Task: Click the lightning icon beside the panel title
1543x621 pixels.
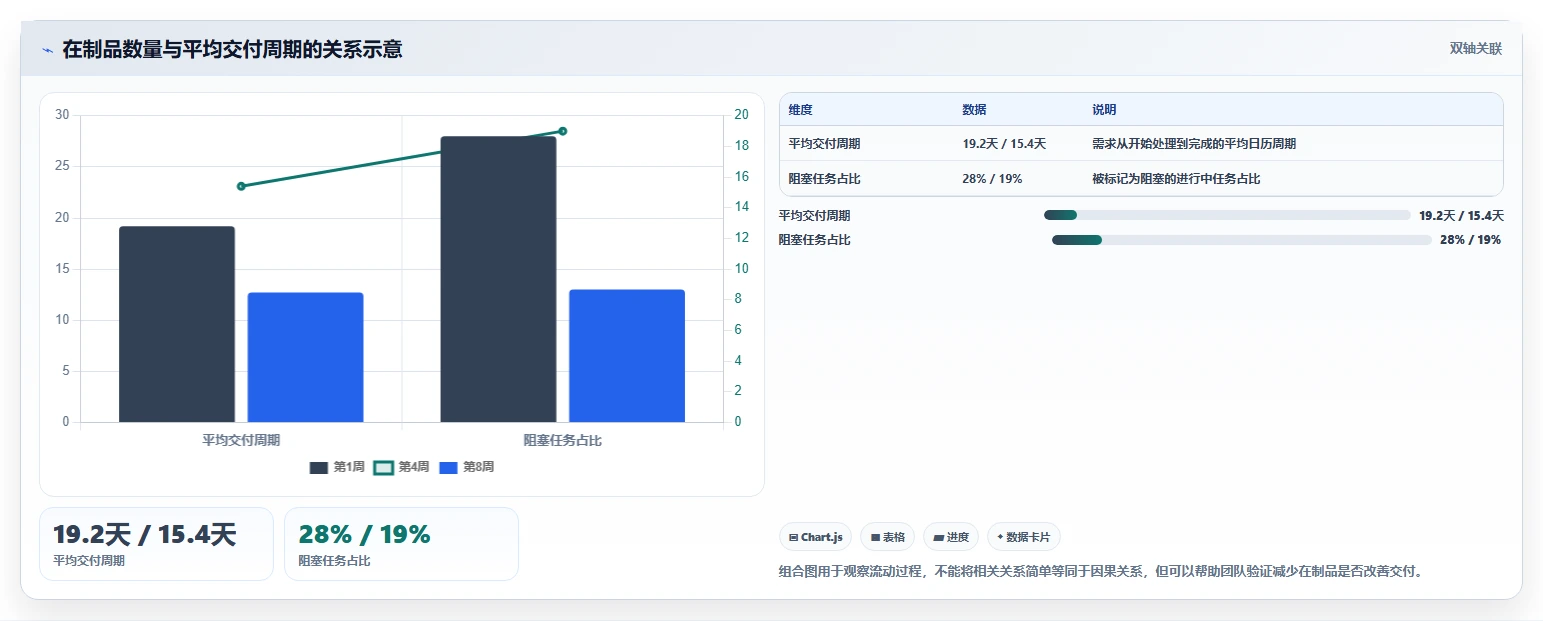Action: click(47, 50)
